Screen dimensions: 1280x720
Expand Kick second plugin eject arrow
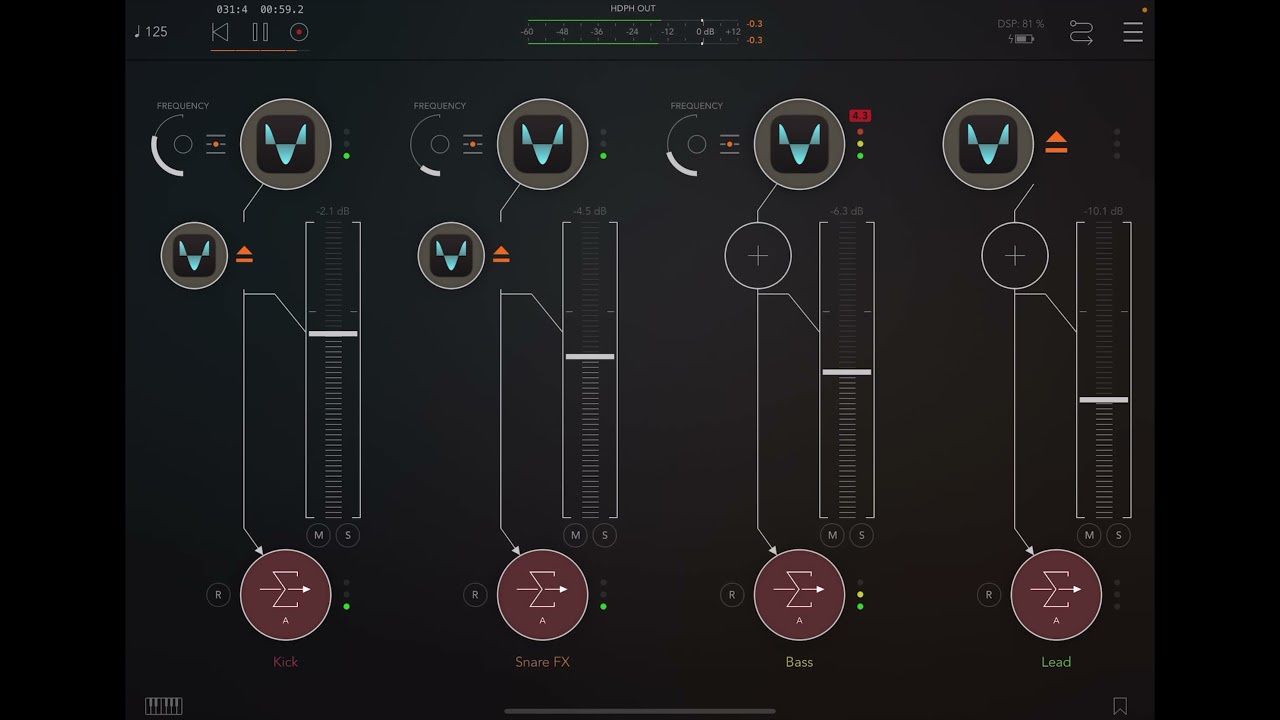[x=244, y=255]
